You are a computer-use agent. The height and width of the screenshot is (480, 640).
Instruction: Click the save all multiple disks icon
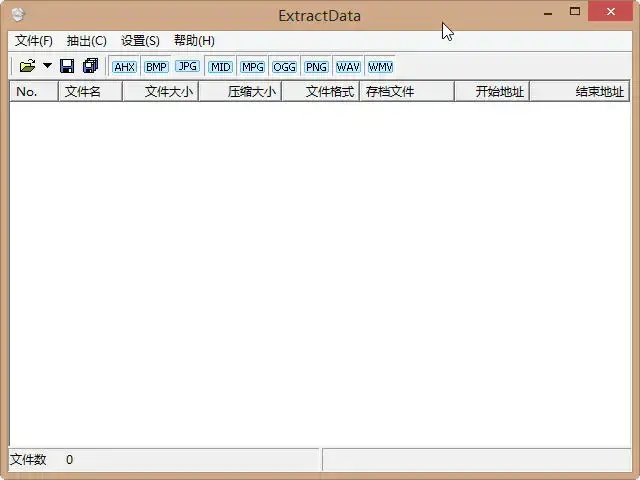pyautogui.click(x=91, y=66)
